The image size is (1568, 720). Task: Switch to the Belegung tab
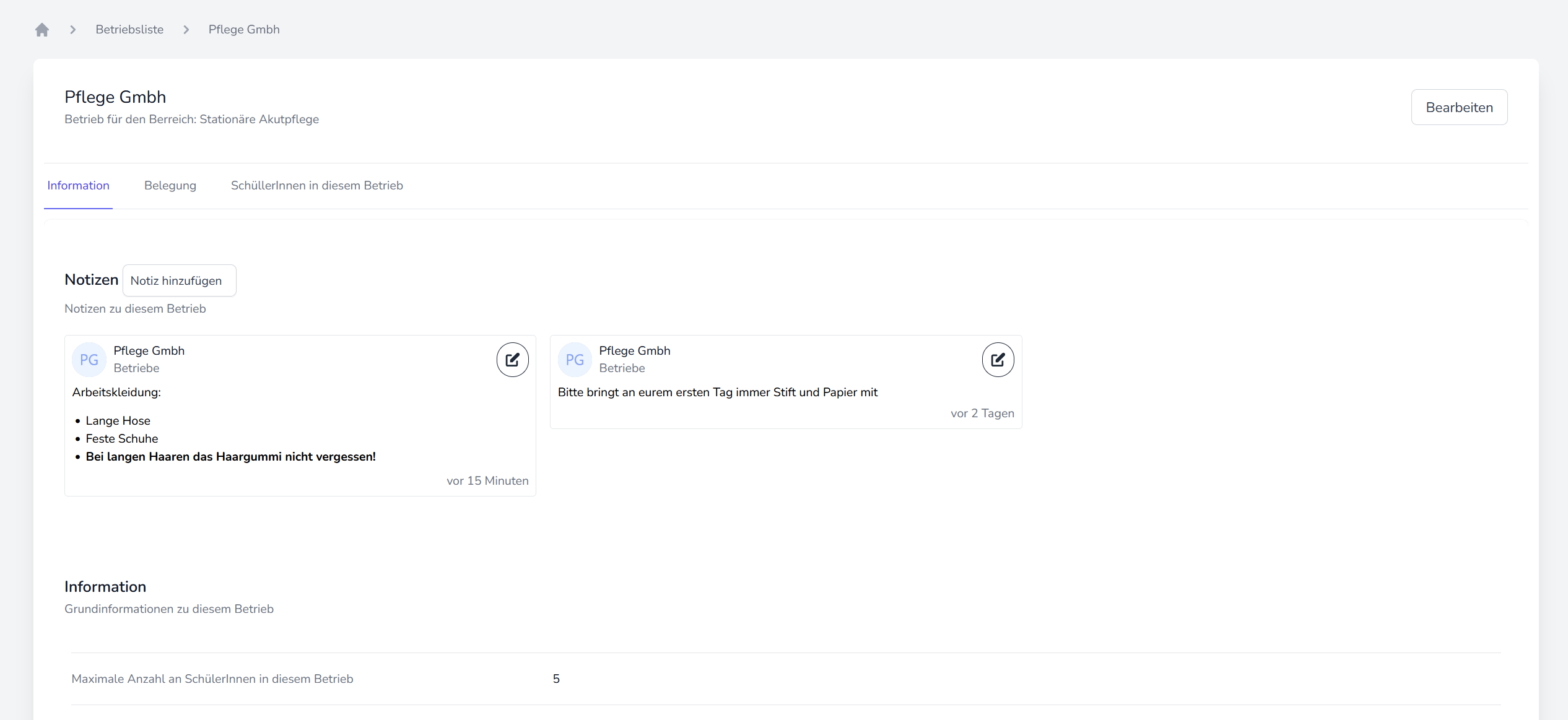pyautogui.click(x=170, y=186)
